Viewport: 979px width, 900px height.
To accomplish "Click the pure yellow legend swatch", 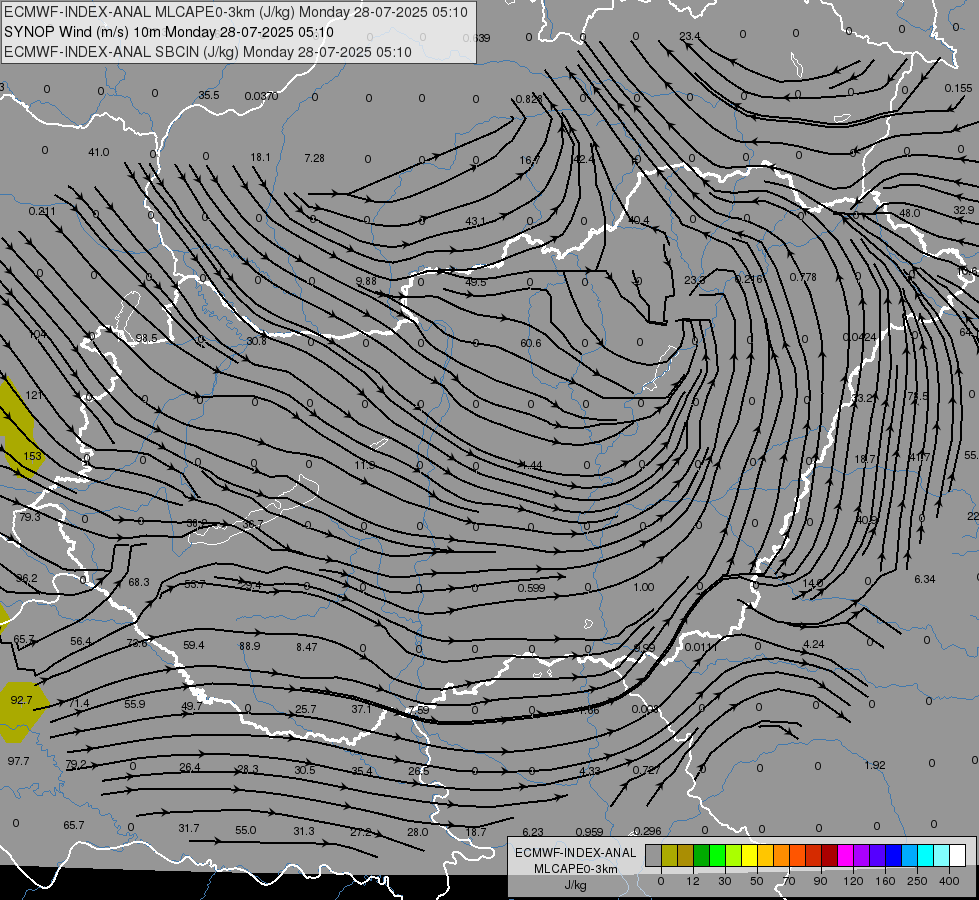I will click(x=750, y=855).
